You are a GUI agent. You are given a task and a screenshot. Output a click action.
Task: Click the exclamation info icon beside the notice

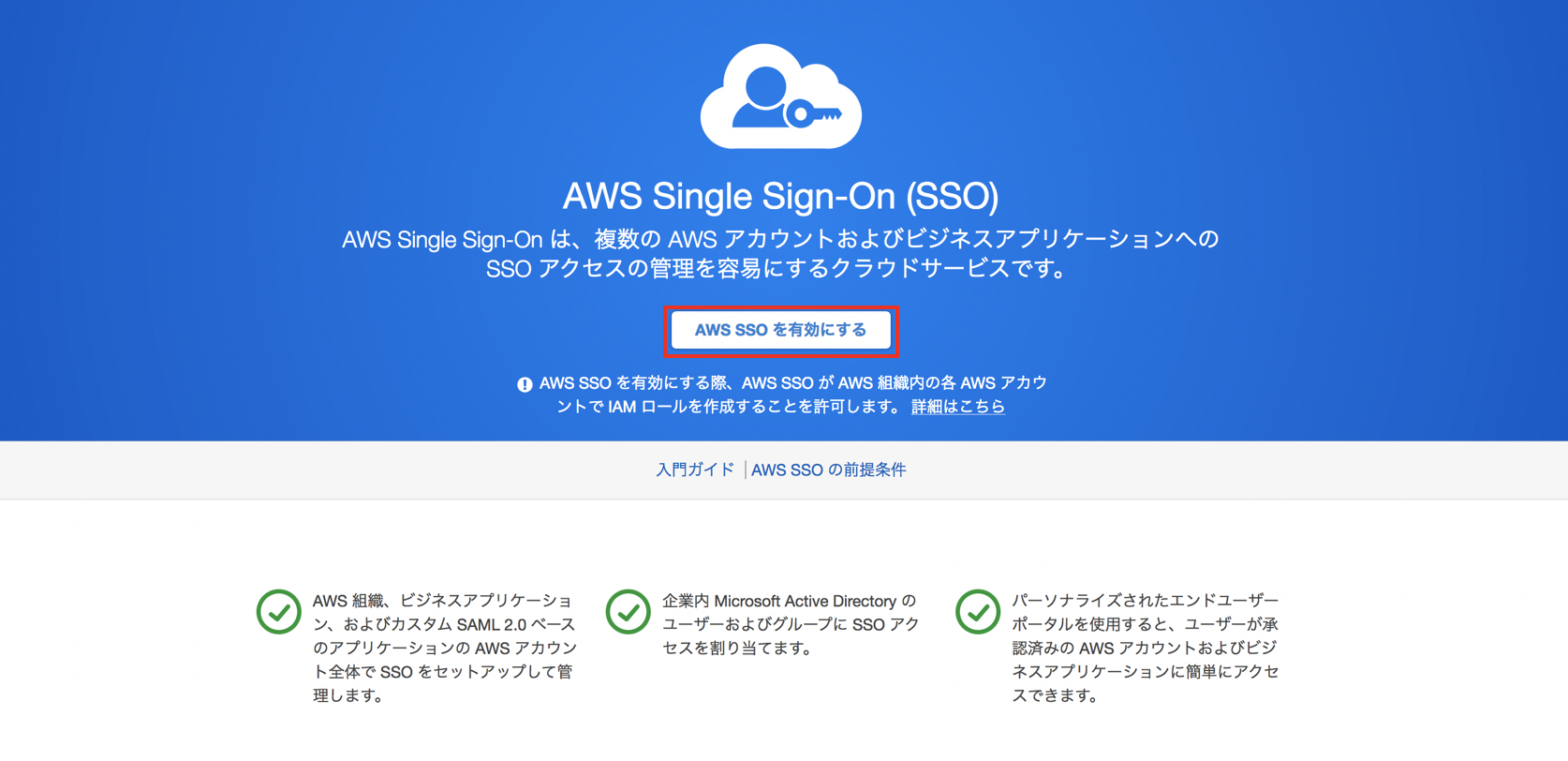[x=525, y=384]
